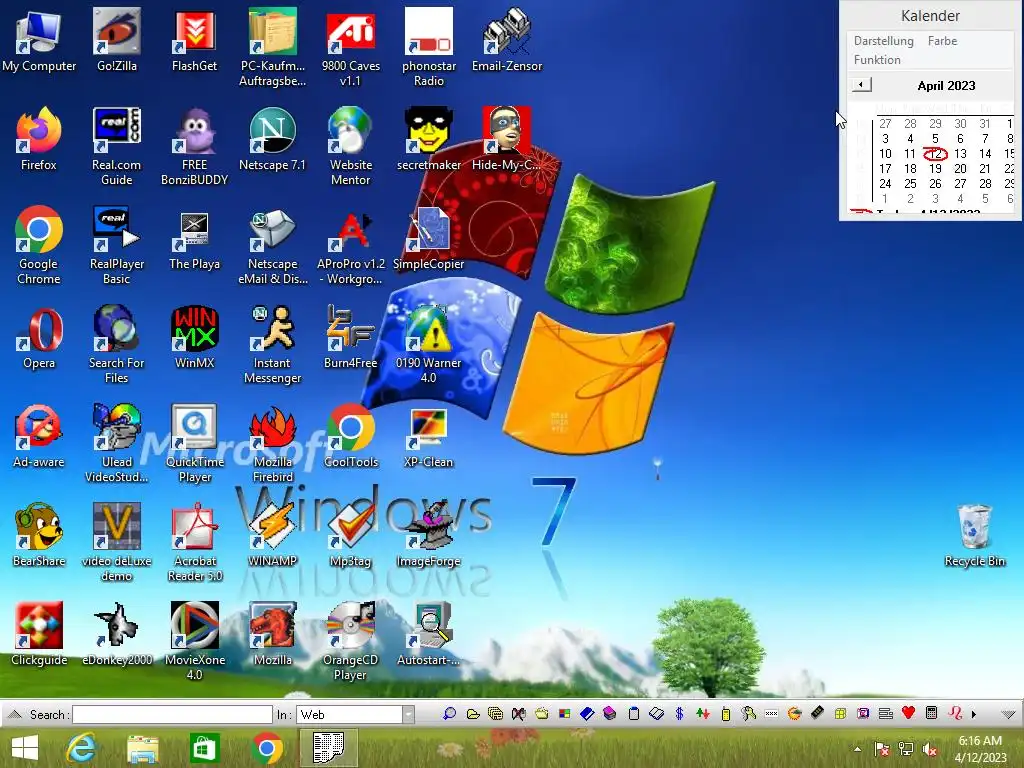Choose date 19 in the Kalender
The width and height of the screenshot is (1024, 768).
(935, 168)
